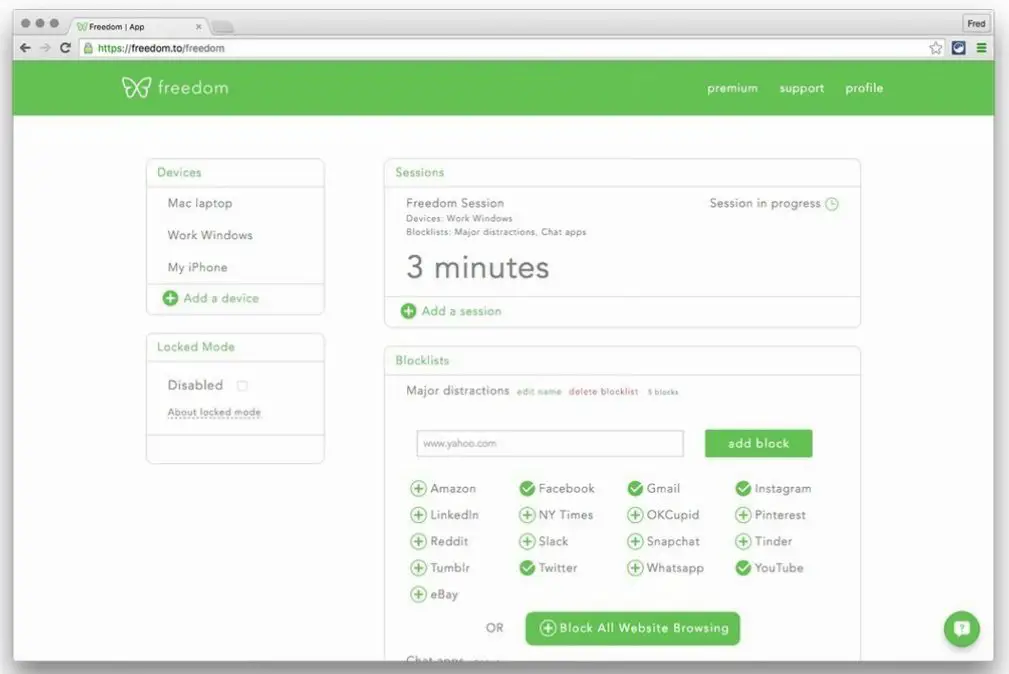Uncheck Gmail in blocklist
The width and height of the screenshot is (1009, 674).
click(635, 489)
